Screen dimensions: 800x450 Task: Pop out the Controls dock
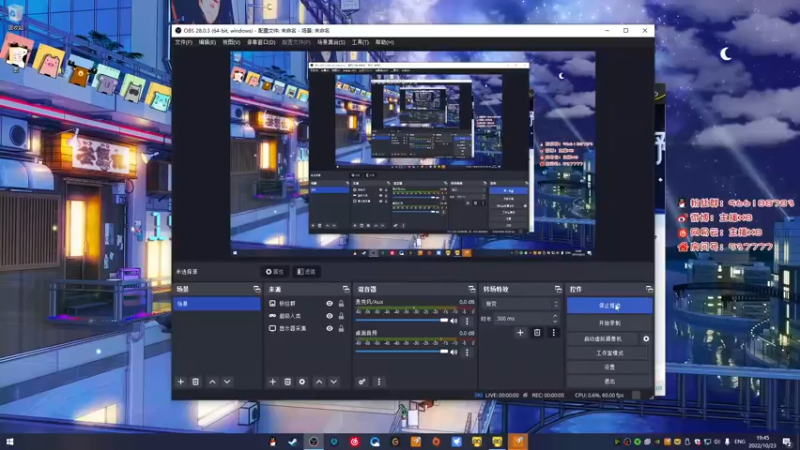pos(649,289)
